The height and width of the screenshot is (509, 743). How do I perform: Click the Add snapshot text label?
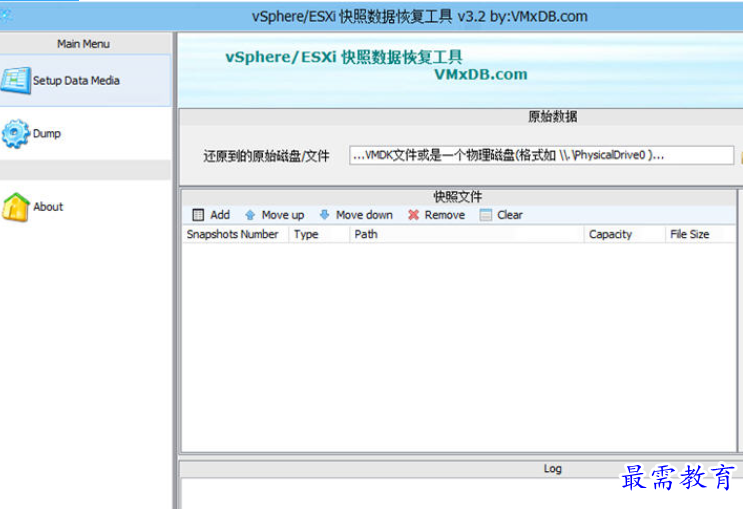coord(220,215)
